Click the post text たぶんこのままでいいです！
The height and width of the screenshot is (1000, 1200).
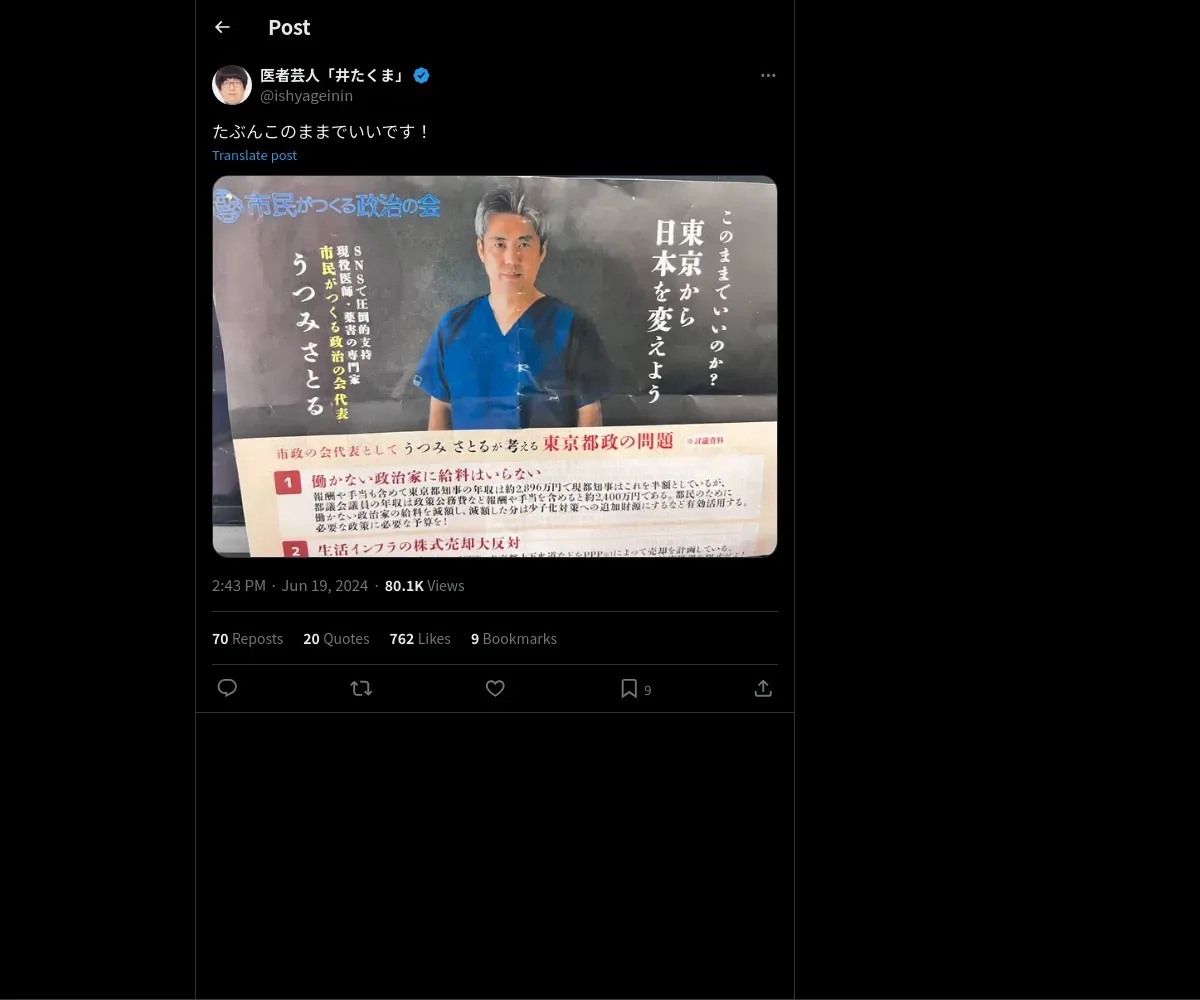tap(322, 131)
